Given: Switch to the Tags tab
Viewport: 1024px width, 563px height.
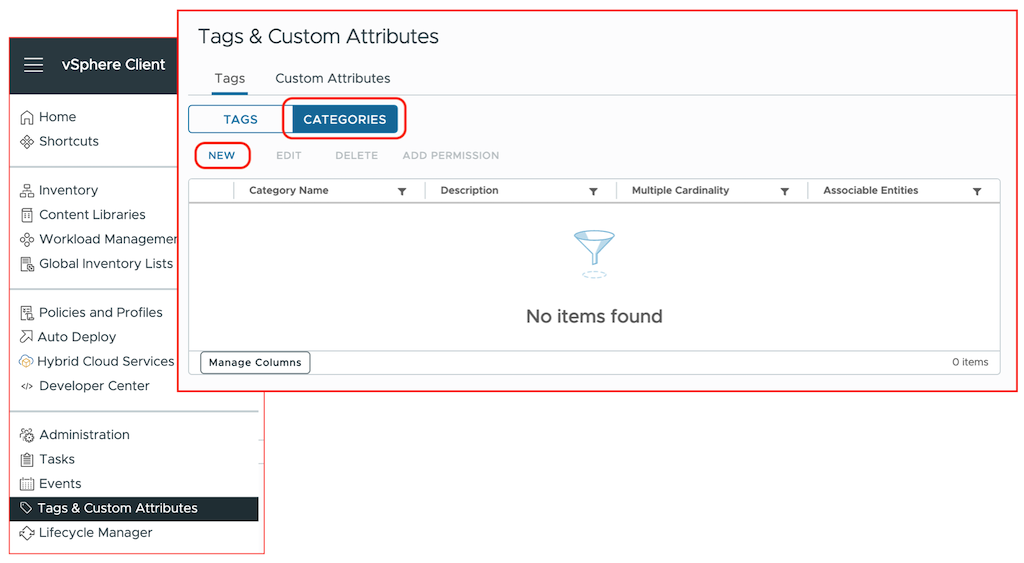Looking at the screenshot, I should tap(230, 78).
